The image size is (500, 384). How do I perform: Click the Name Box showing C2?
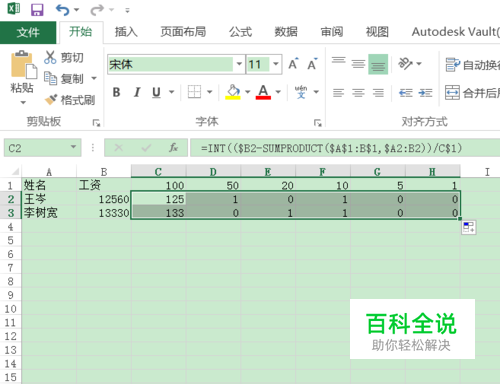tap(37, 148)
